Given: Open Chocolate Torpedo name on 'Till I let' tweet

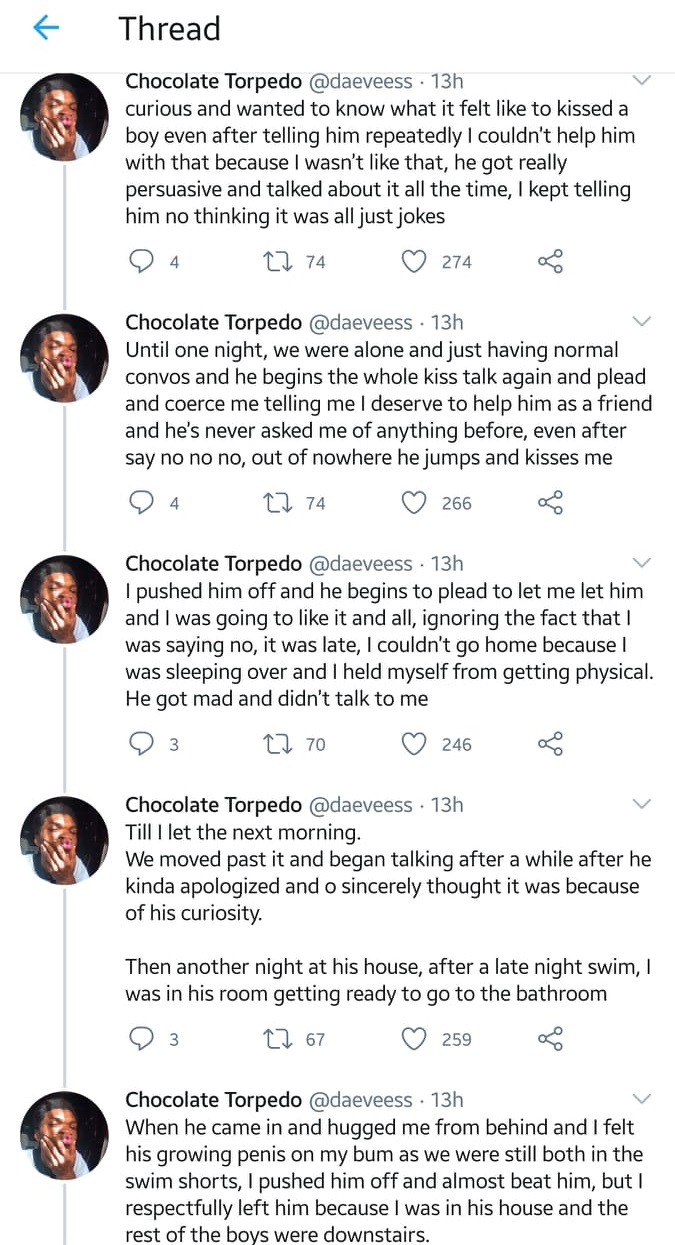Looking at the screenshot, I should tap(213, 805).
